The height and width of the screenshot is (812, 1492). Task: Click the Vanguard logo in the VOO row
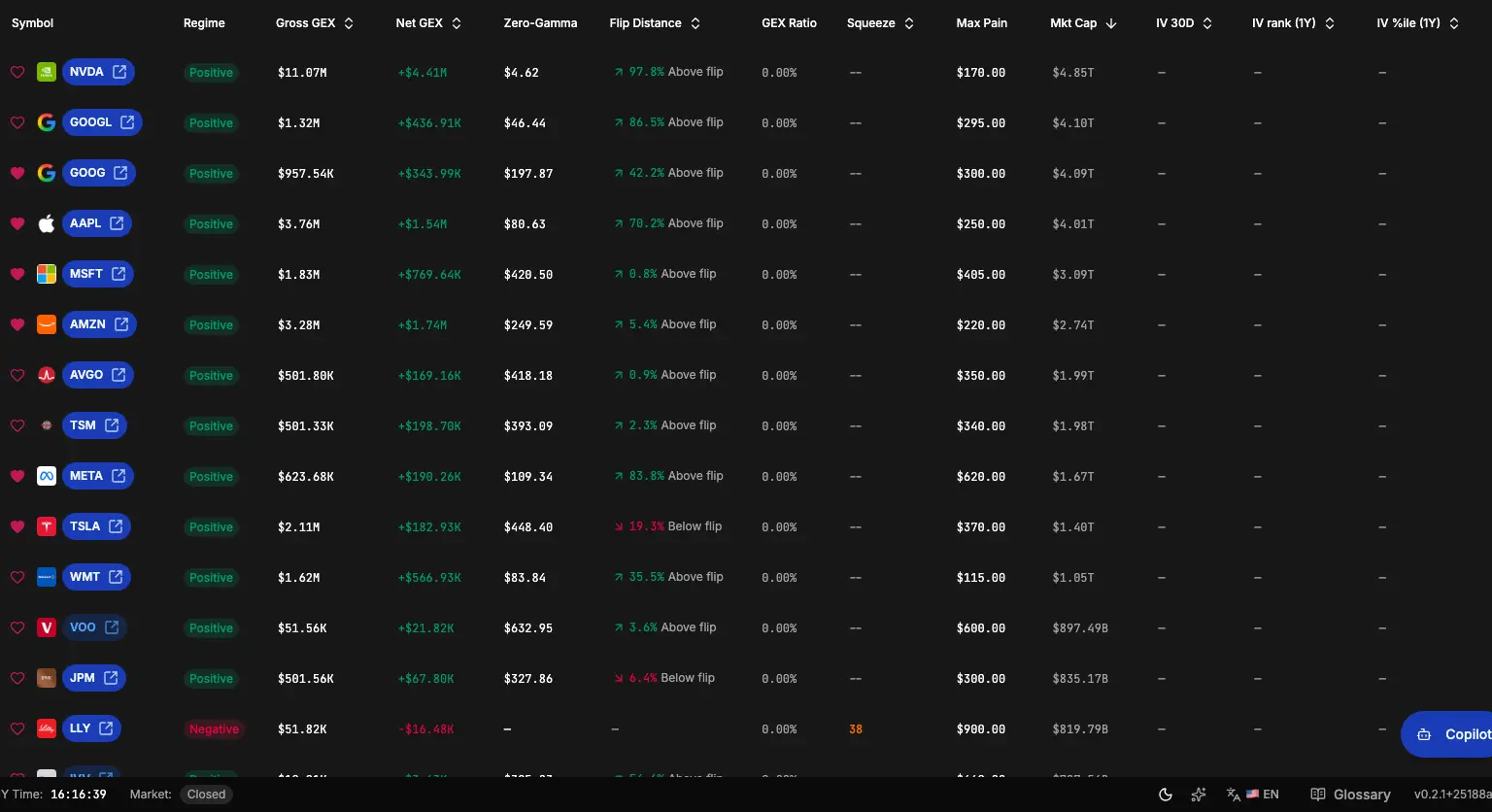point(46,627)
